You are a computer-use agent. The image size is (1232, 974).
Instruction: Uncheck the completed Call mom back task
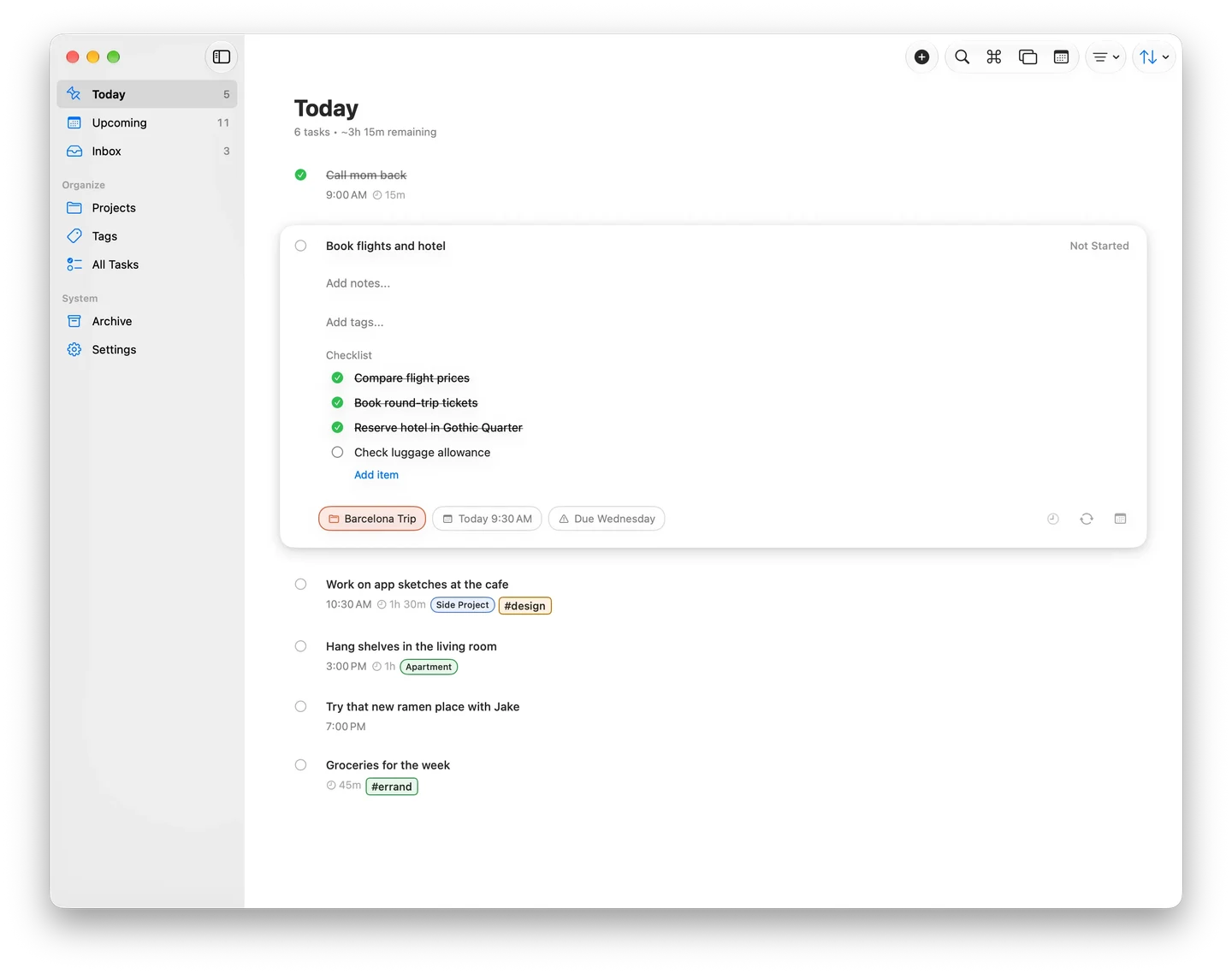pos(300,175)
